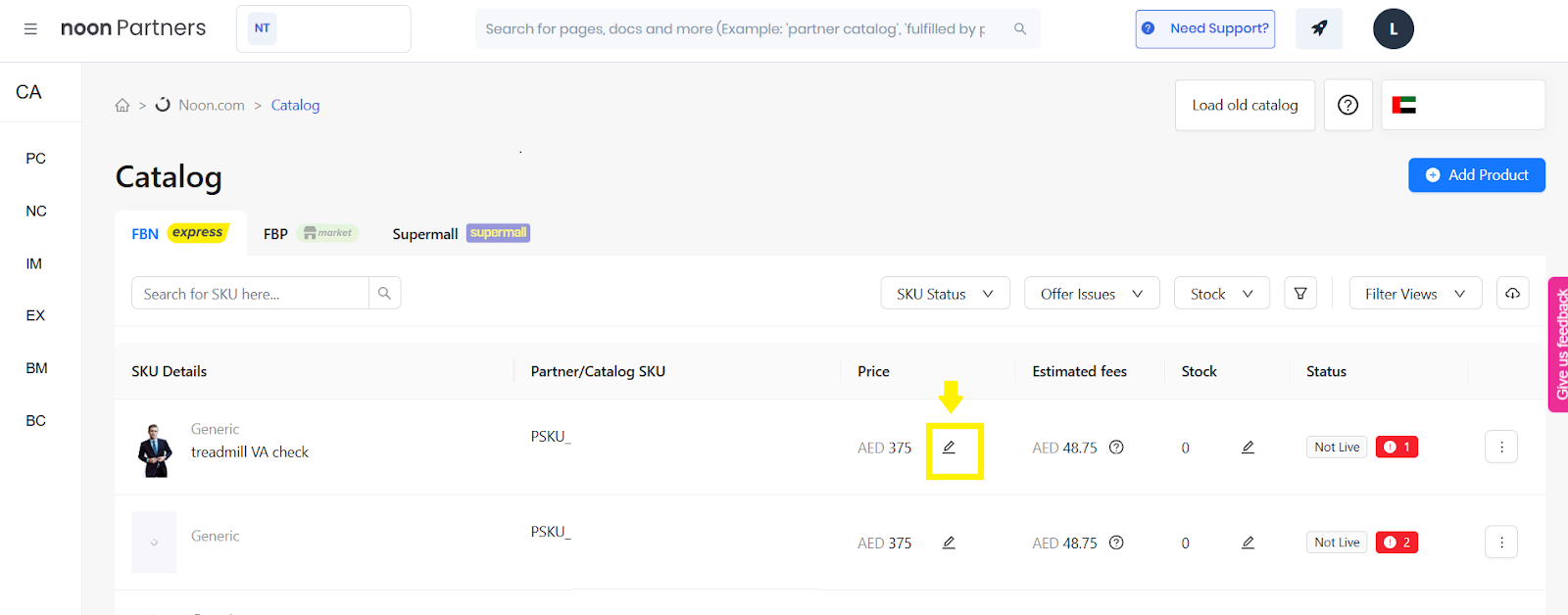1568x615 pixels.
Task: Open the L user avatar menu
Action: 1394,28
